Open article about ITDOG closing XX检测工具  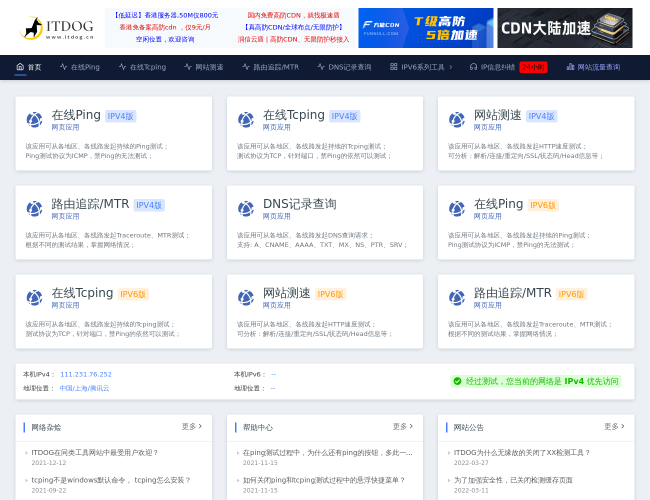pyautogui.click(x=522, y=452)
